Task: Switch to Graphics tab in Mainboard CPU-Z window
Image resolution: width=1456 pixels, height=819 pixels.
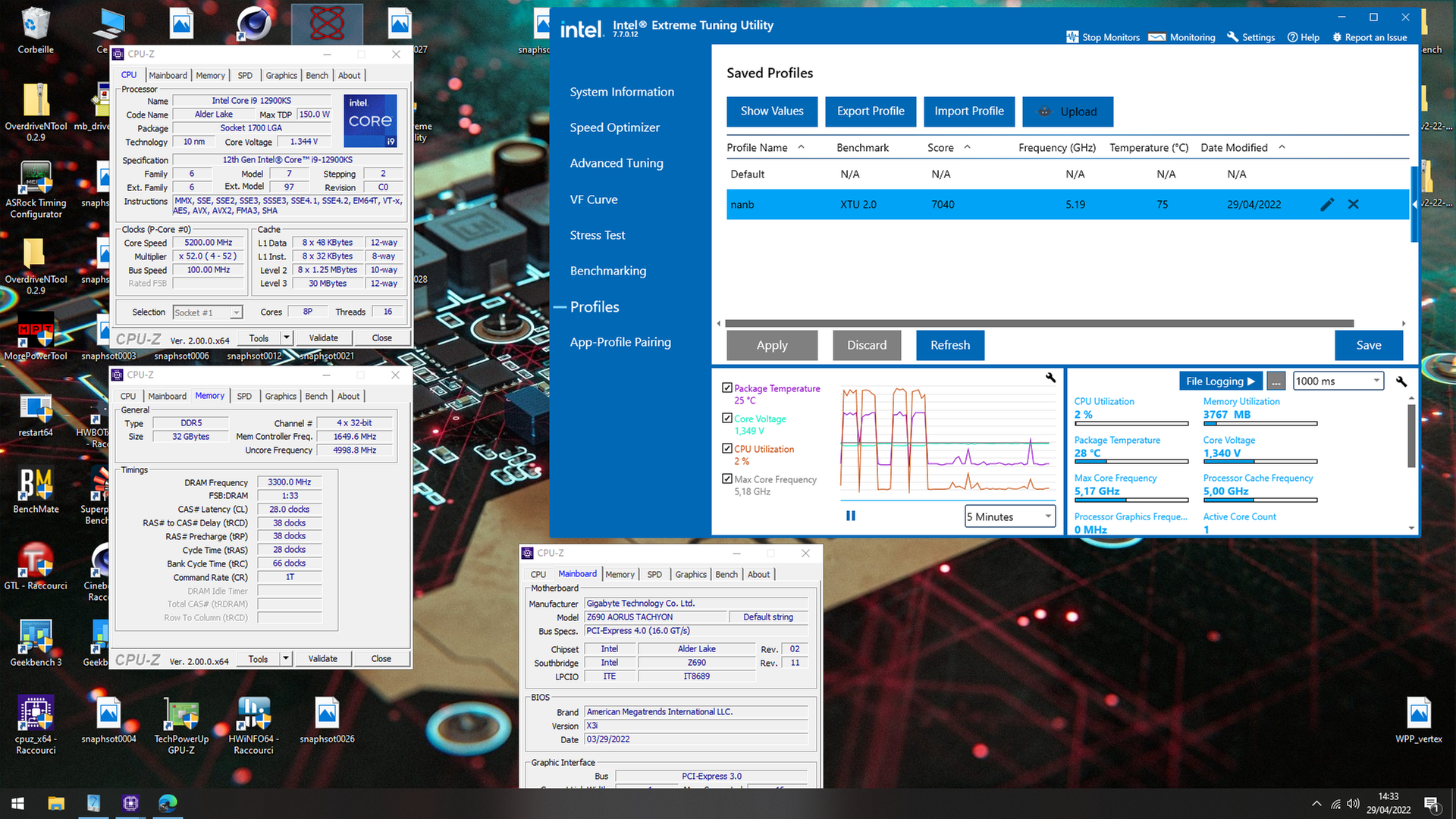Action: [x=691, y=574]
